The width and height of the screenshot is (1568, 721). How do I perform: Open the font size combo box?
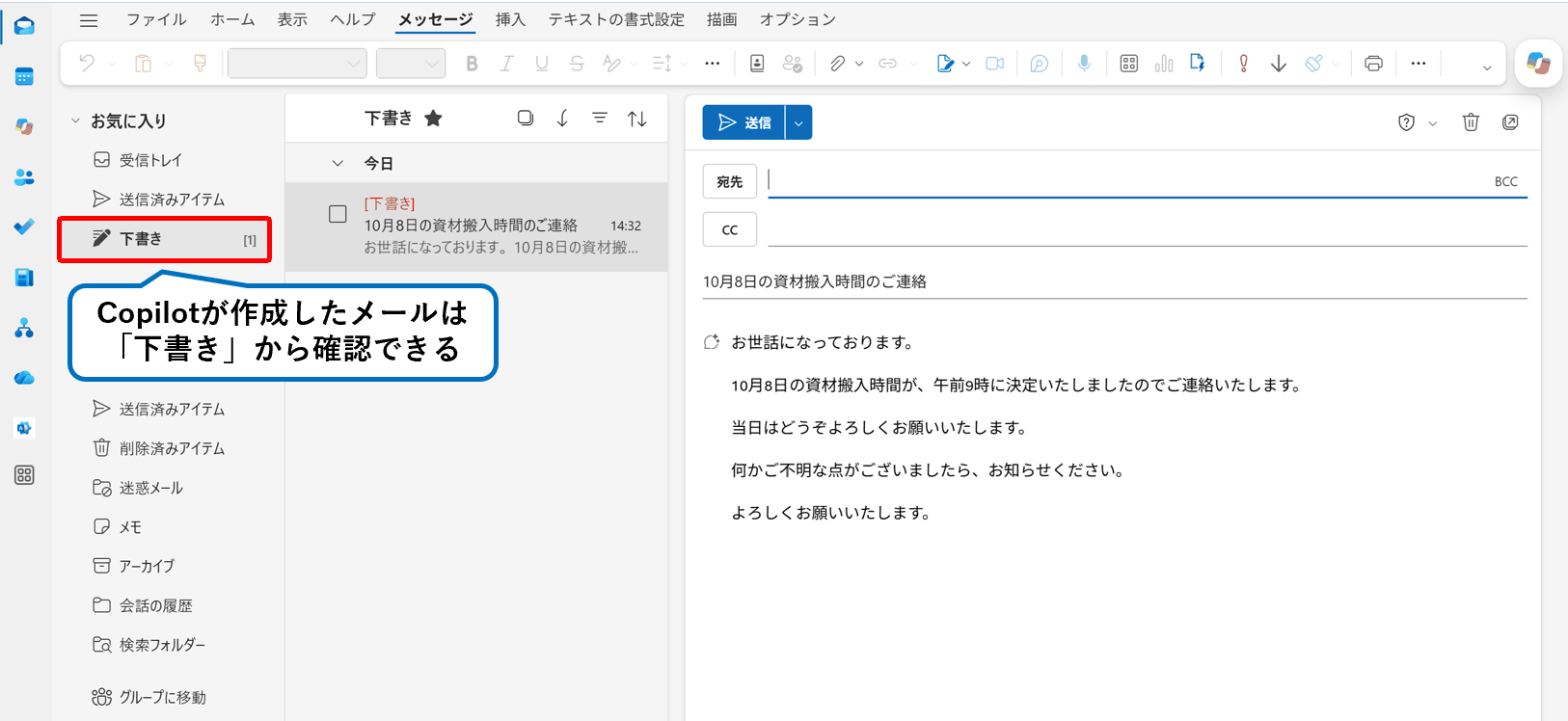411,64
